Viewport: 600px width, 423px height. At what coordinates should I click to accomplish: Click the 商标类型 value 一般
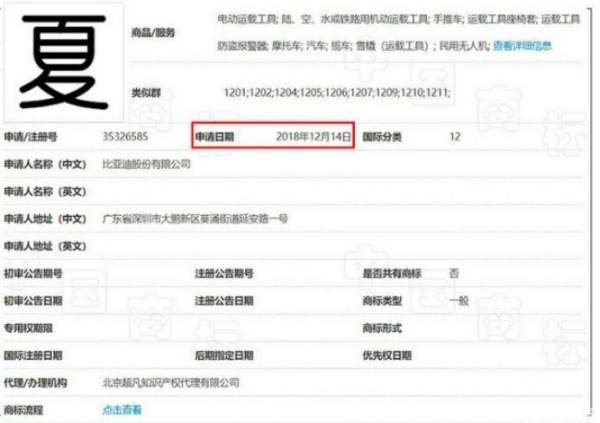coord(459,301)
